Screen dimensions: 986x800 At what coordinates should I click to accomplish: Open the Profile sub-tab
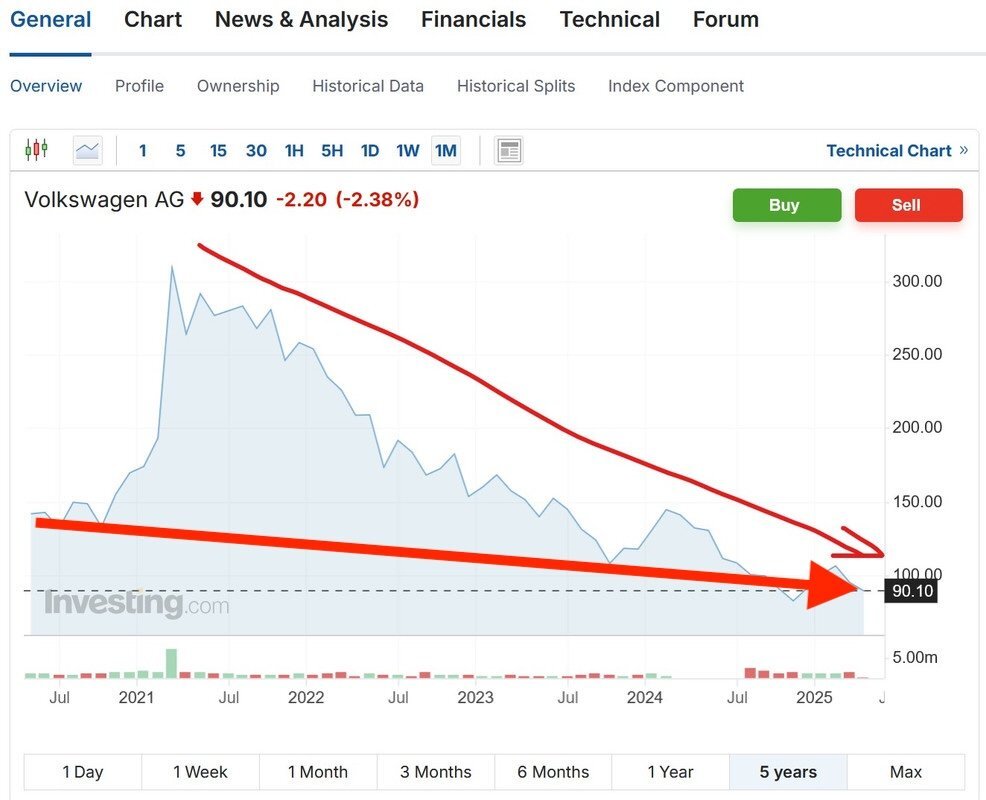pyautogui.click(x=139, y=86)
